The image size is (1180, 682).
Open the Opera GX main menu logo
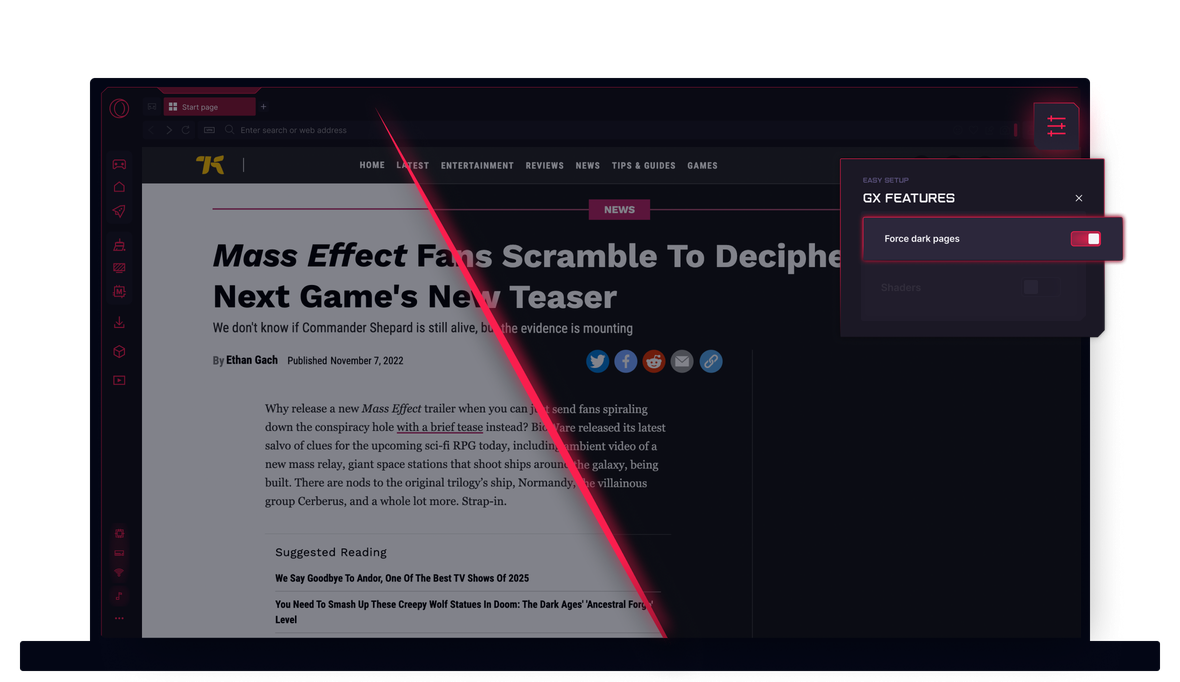pyautogui.click(x=119, y=108)
